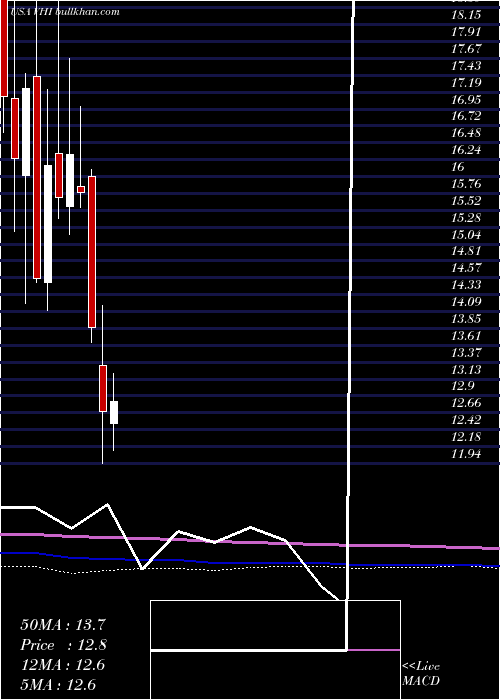Click the 17.91 price axis label
Viewport: 500px width, 700px height.
(x=466, y=32)
